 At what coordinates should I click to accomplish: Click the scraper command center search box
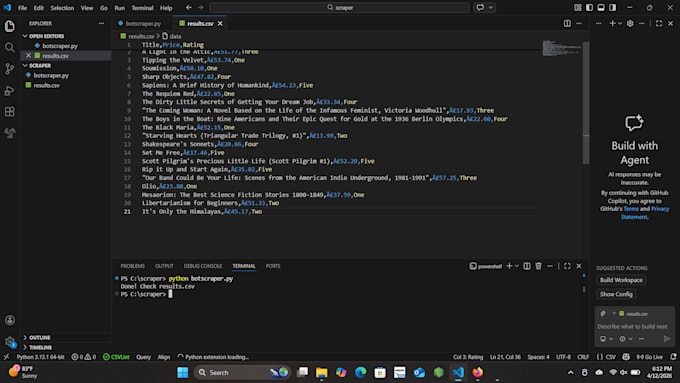[x=339, y=7]
